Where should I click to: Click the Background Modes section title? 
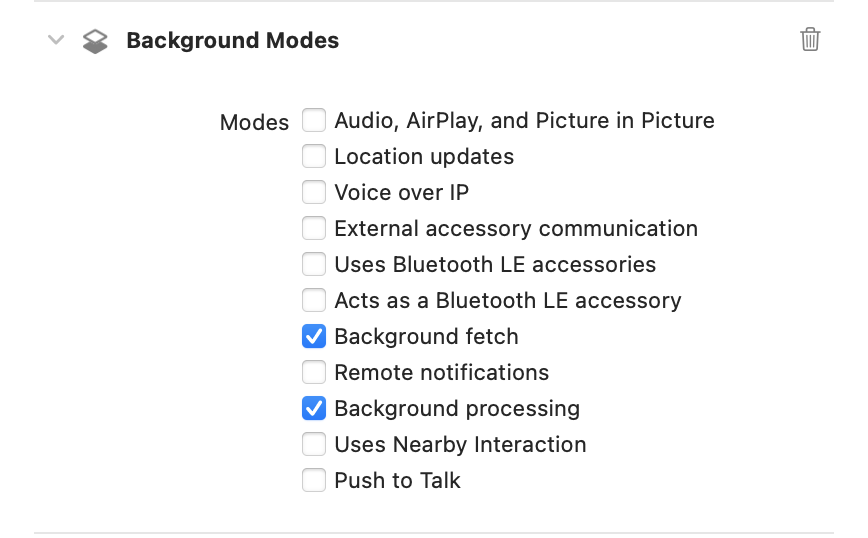[232, 41]
